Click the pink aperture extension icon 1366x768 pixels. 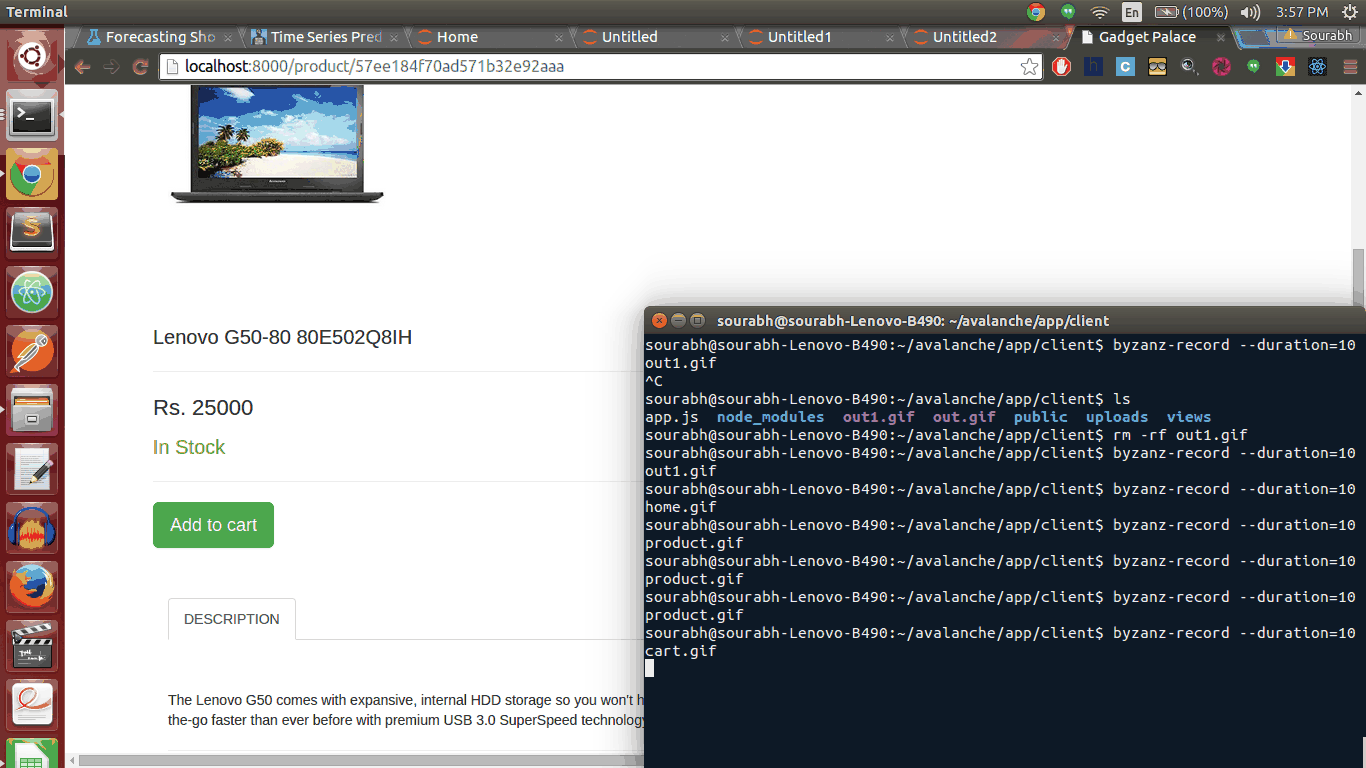point(1222,67)
